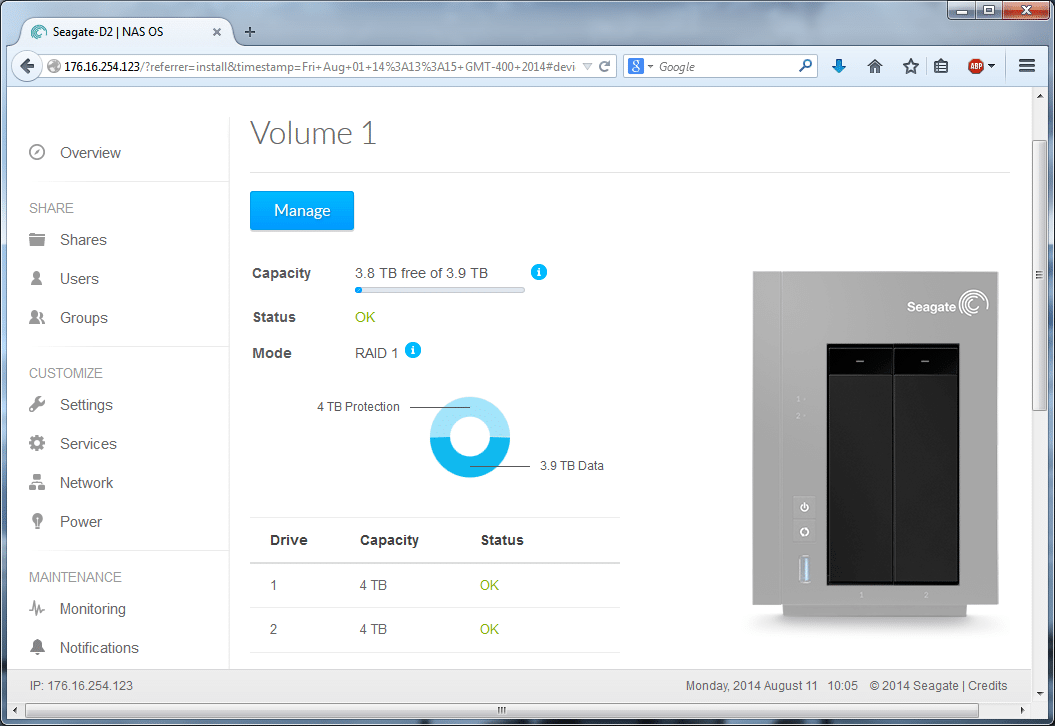Open the Credits link in footer
Screen dimensions: 1055x726
pos(987,685)
